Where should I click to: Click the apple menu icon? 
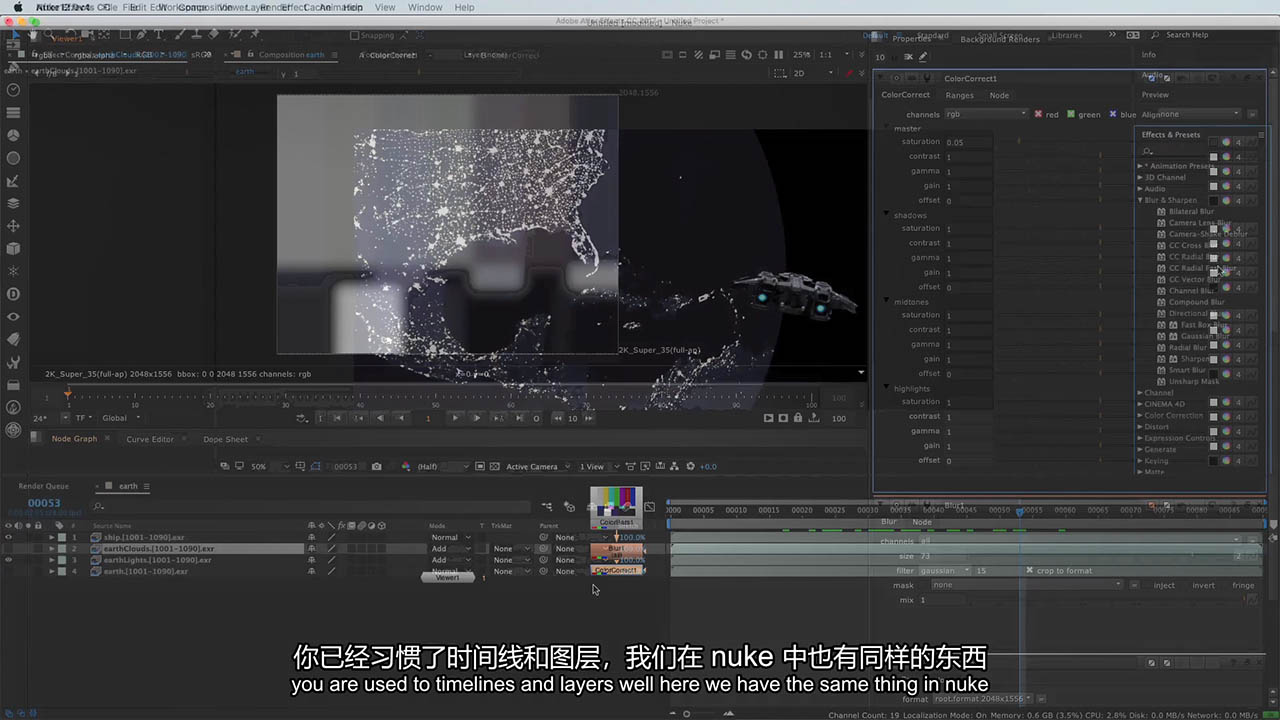click(x=17, y=7)
